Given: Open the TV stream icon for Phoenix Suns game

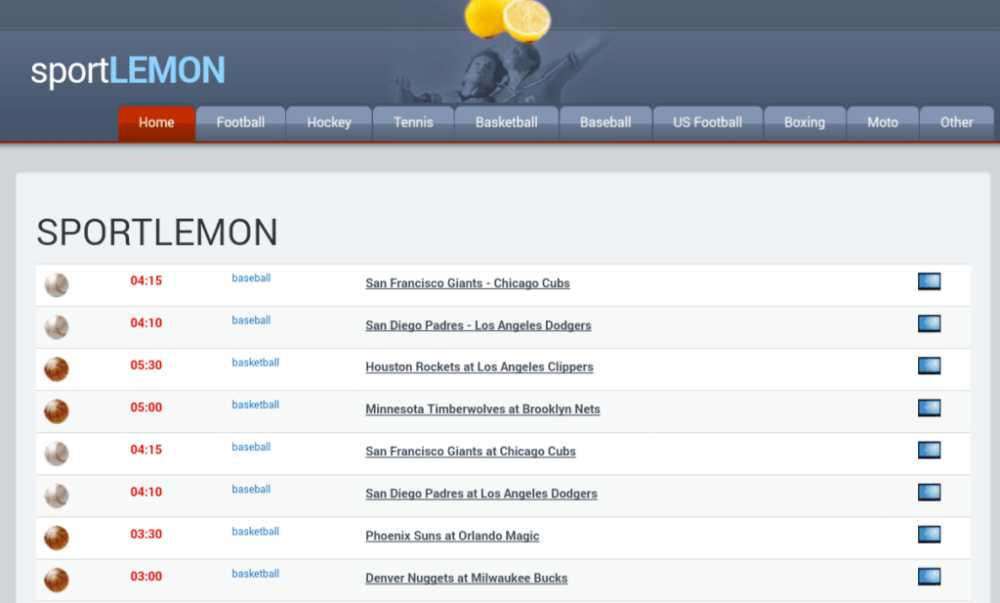Looking at the screenshot, I should [929, 534].
